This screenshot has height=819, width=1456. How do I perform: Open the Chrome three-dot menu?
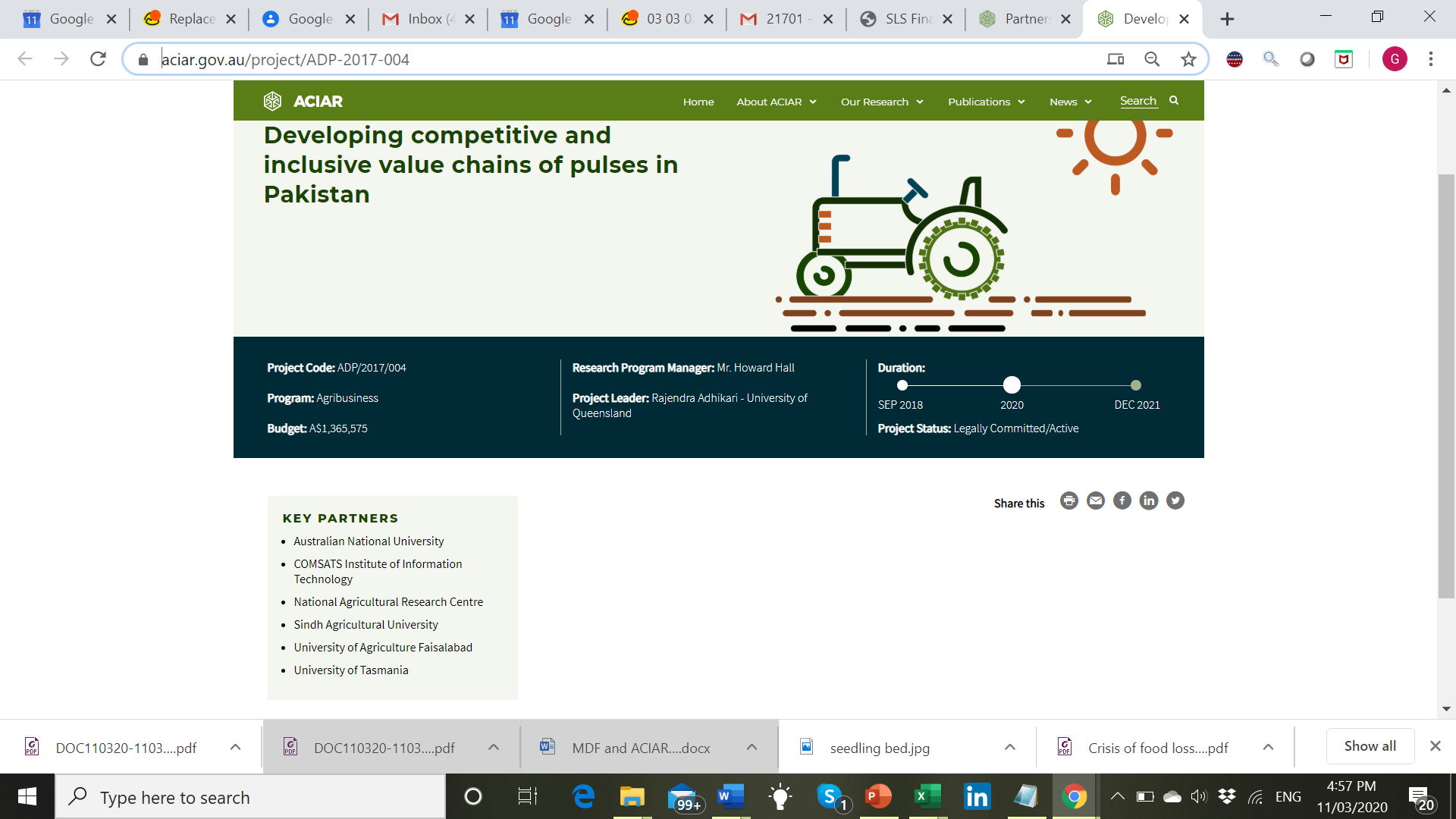tap(1431, 59)
